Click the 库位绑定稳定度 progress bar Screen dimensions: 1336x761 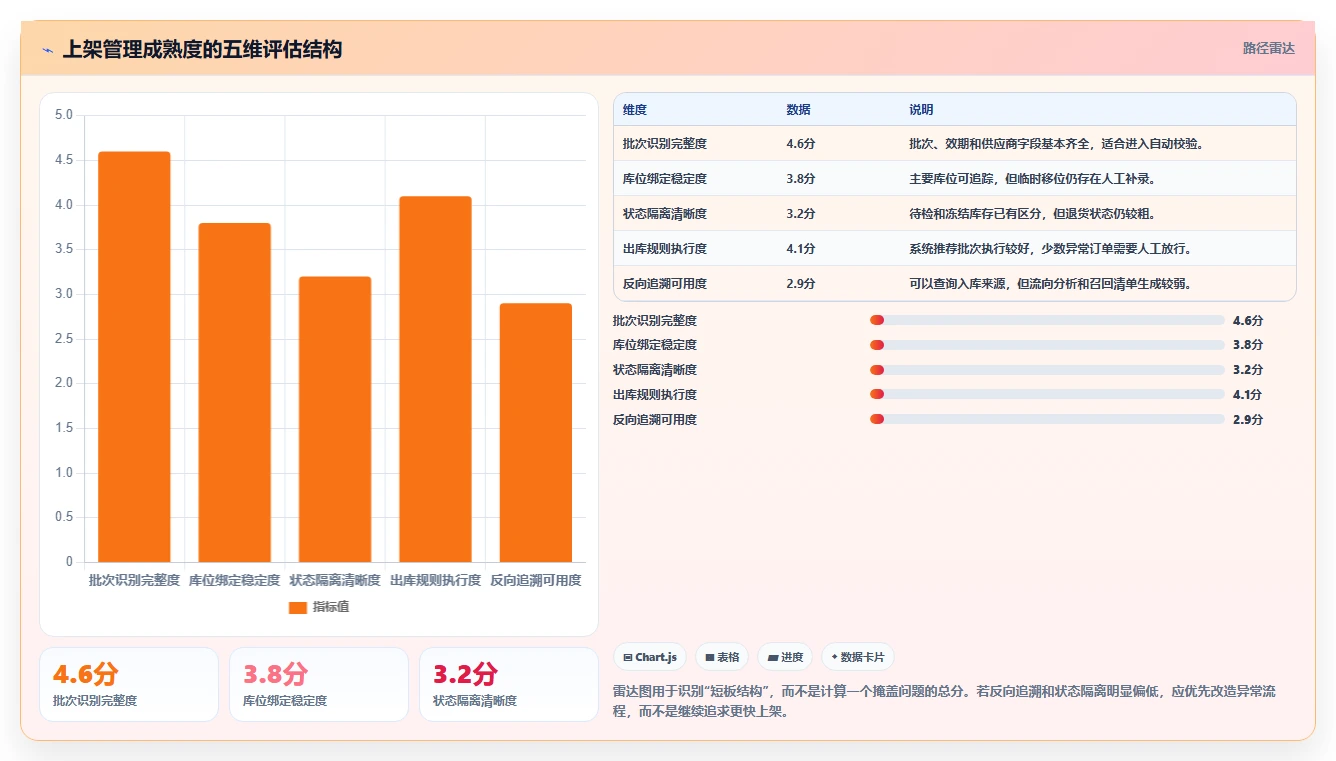coord(1047,345)
